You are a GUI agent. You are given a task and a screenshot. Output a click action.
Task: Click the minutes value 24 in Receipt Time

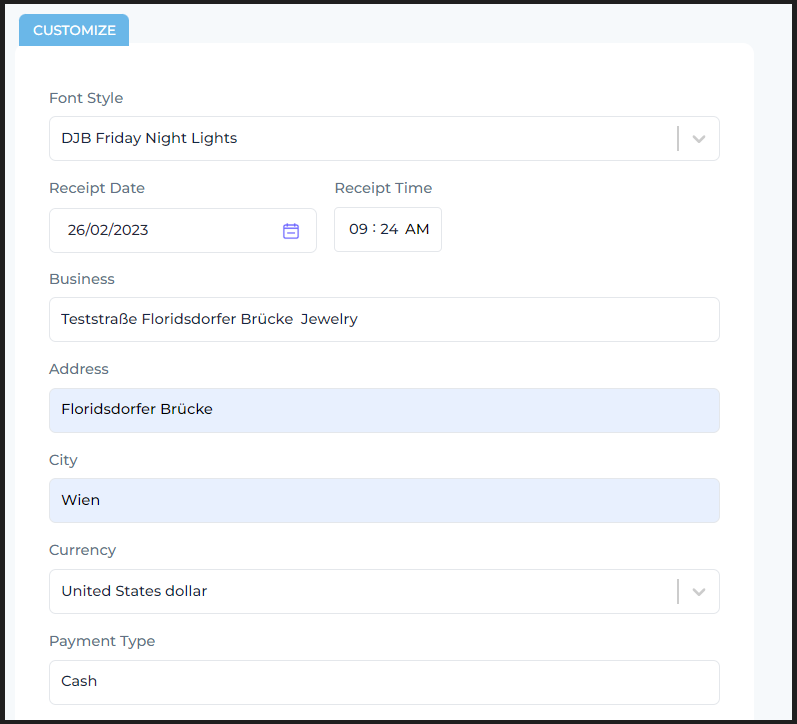[x=389, y=229]
